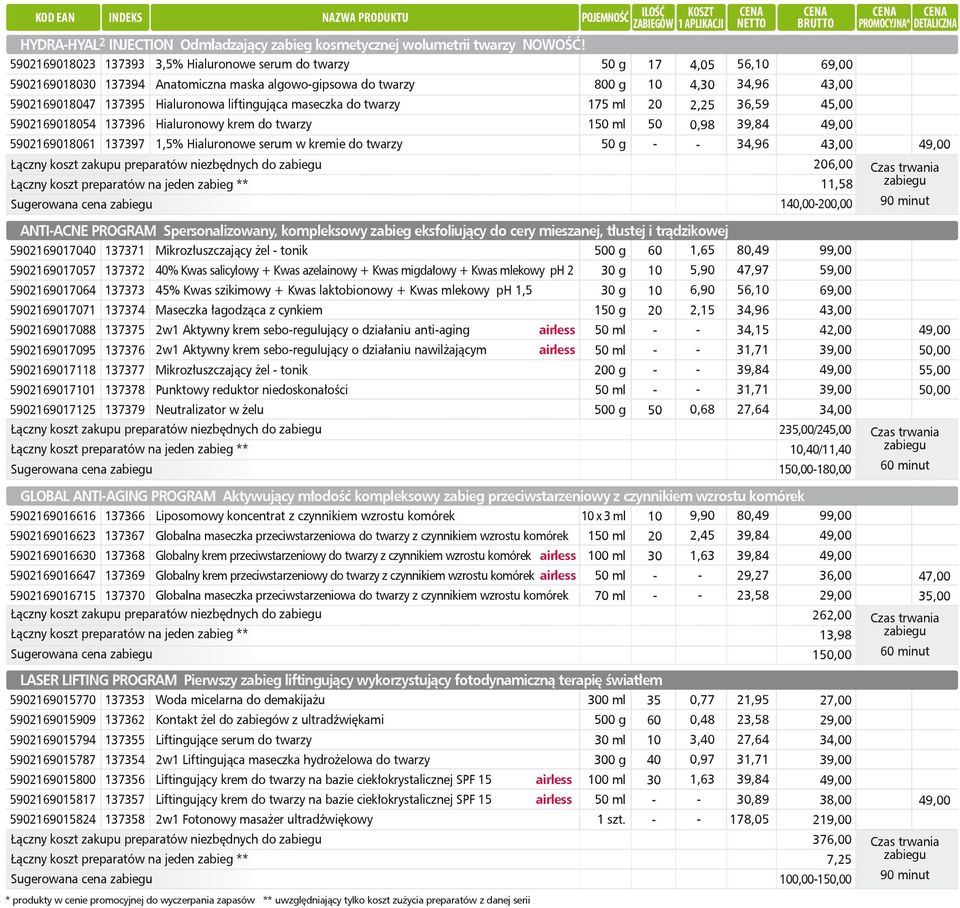Click the CENA DETALICZNA column header
Screen dimensions: 960x908
tap(935, 17)
